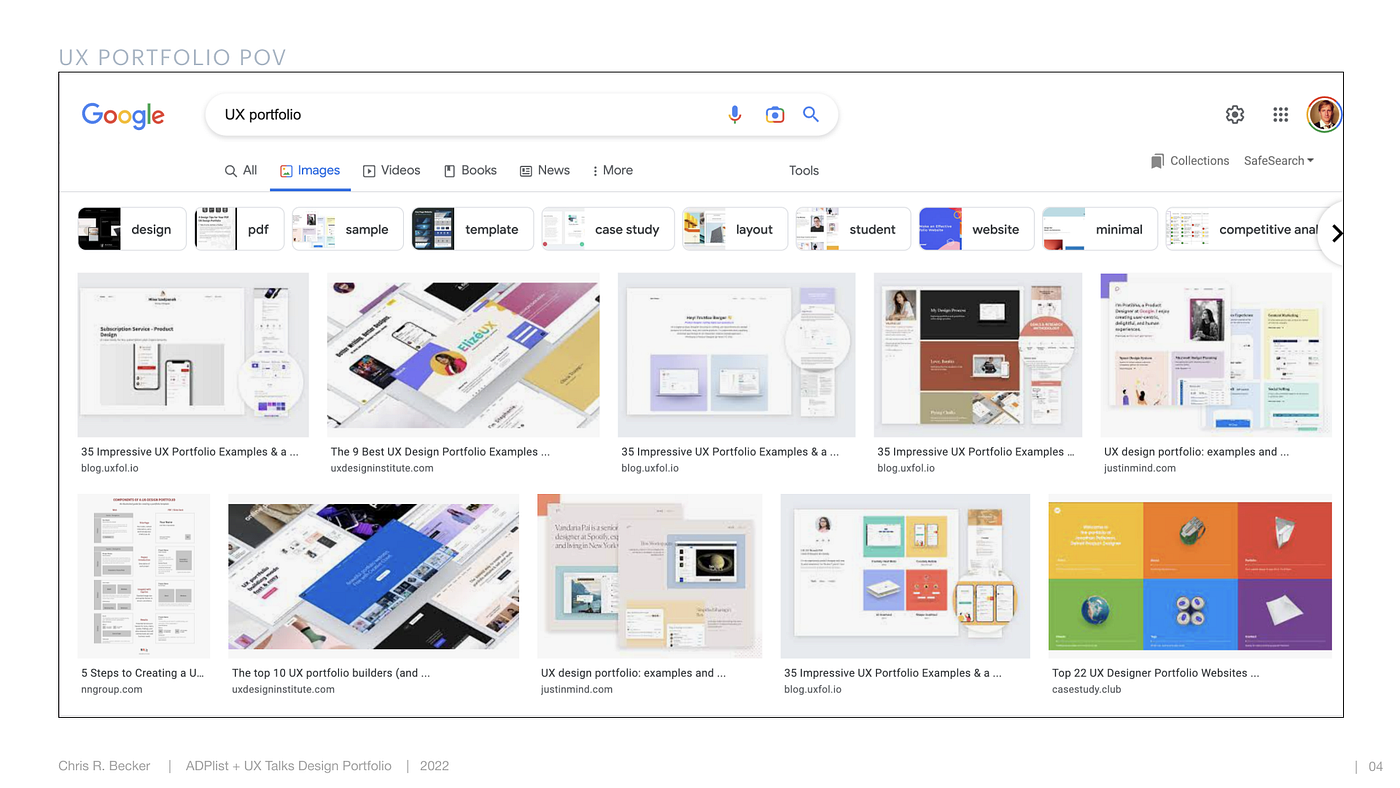Image resolution: width=1400 pixels, height=788 pixels.
Task: Expand More search categories
Action: pyautogui.click(x=611, y=170)
